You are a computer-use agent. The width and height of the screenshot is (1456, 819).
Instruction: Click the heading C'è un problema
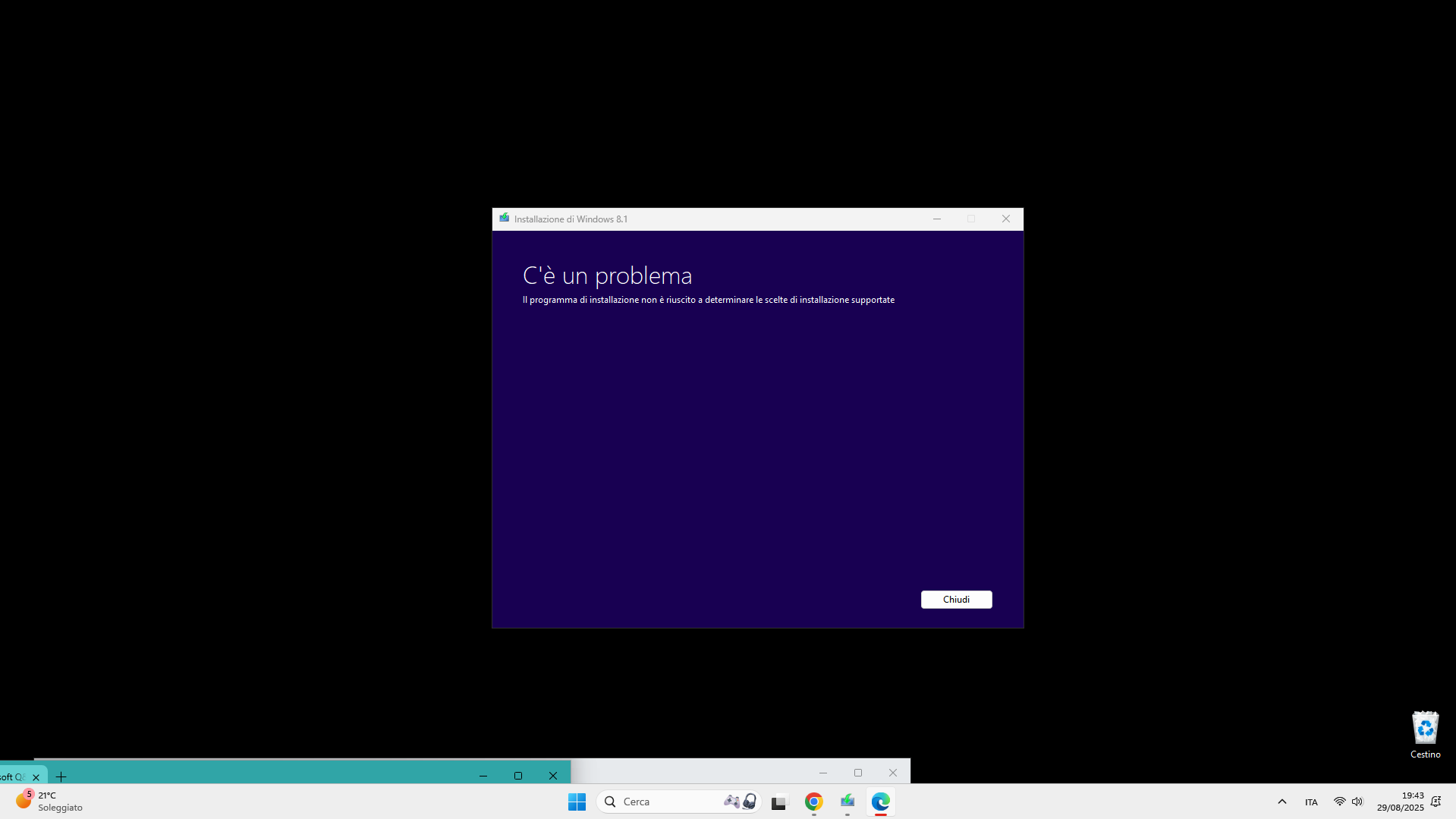click(607, 276)
